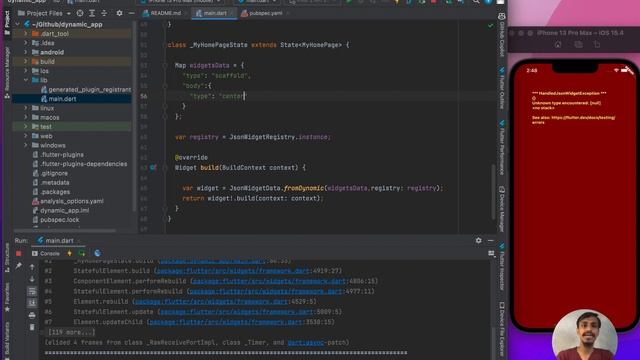The image size is (640, 360).
Task: Open framework.dart link on Element.updateChild line
Action: pyautogui.click(x=225, y=322)
